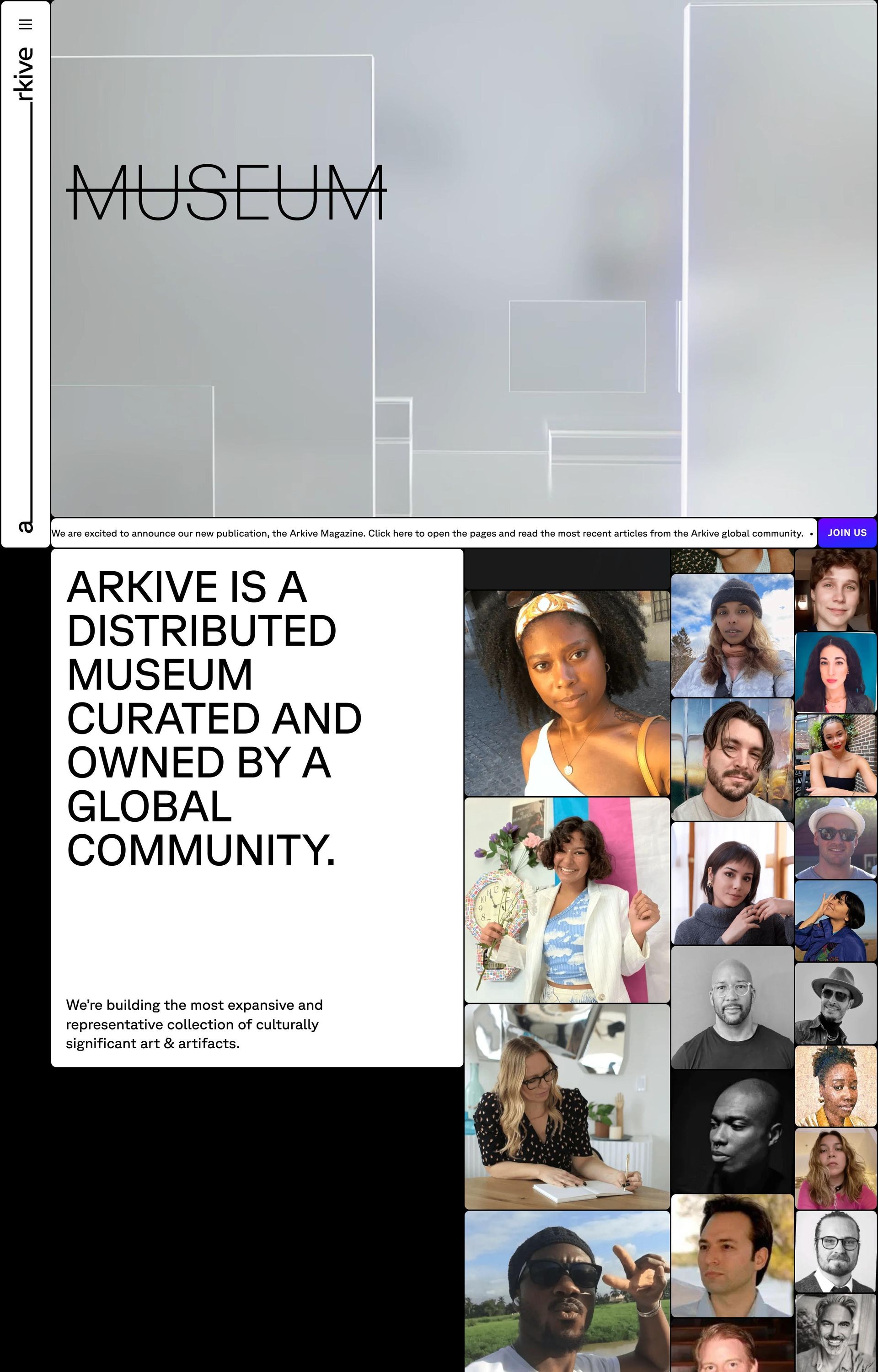Select portrait of woman in gray beanie

(732, 635)
